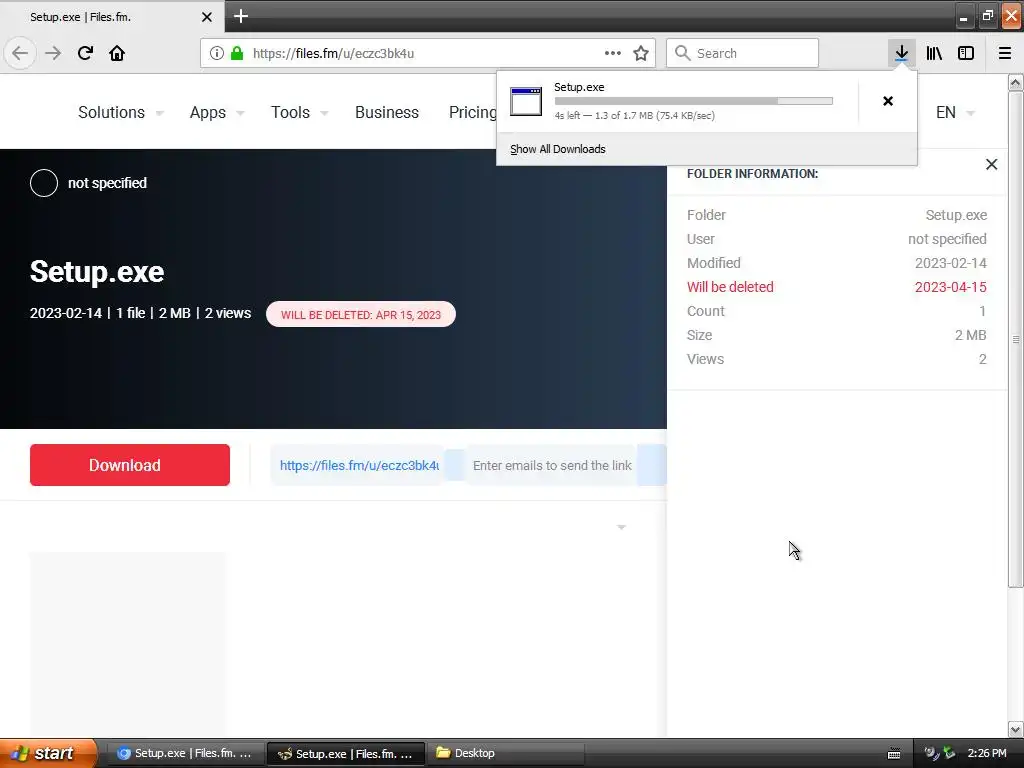Reload the page with the refresh icon
The width and height of the screenshot is (1024, 768).
(85, 54)
